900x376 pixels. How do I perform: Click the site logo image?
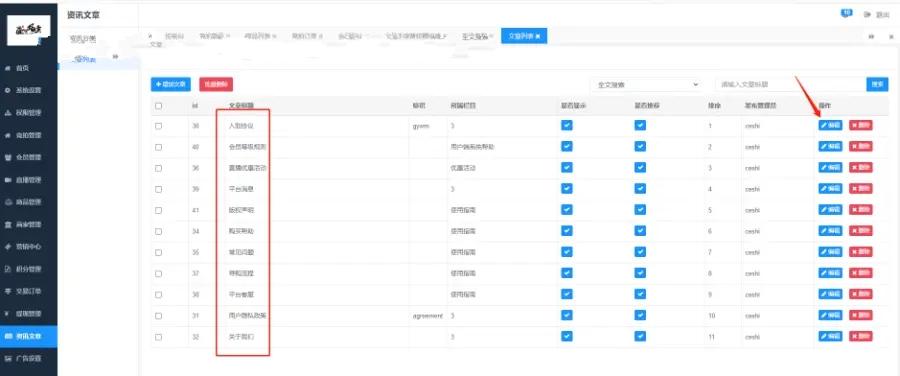pyautogui.click(x=28, y=30)
